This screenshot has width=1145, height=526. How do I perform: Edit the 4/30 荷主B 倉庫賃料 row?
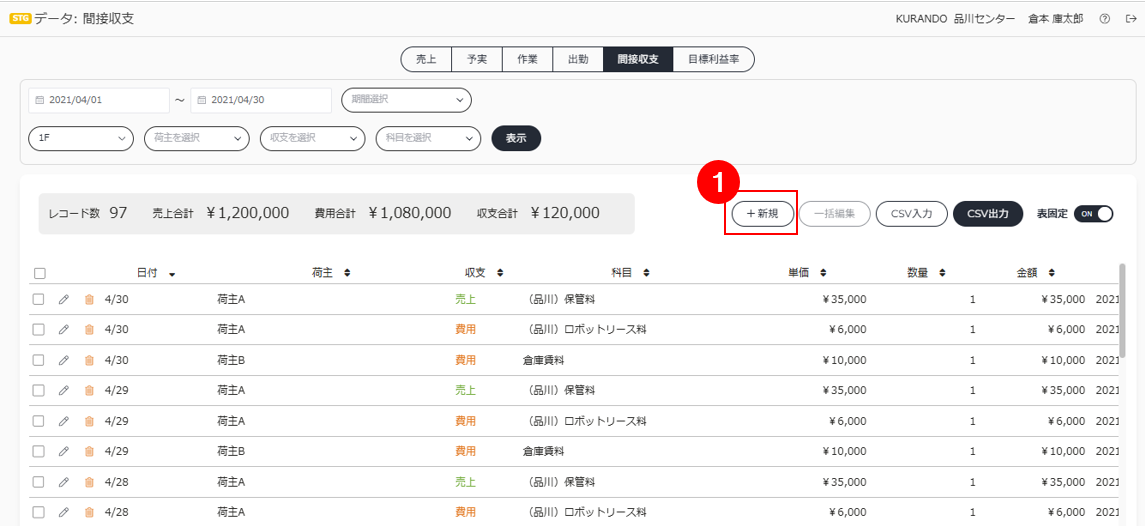coord(64,360)
